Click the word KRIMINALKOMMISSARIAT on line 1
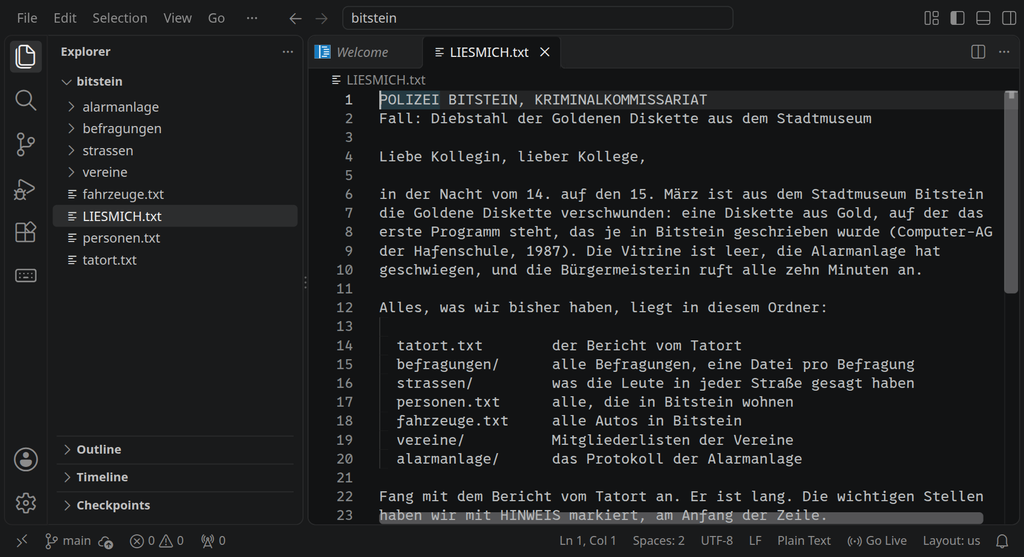 pos(620,100)
